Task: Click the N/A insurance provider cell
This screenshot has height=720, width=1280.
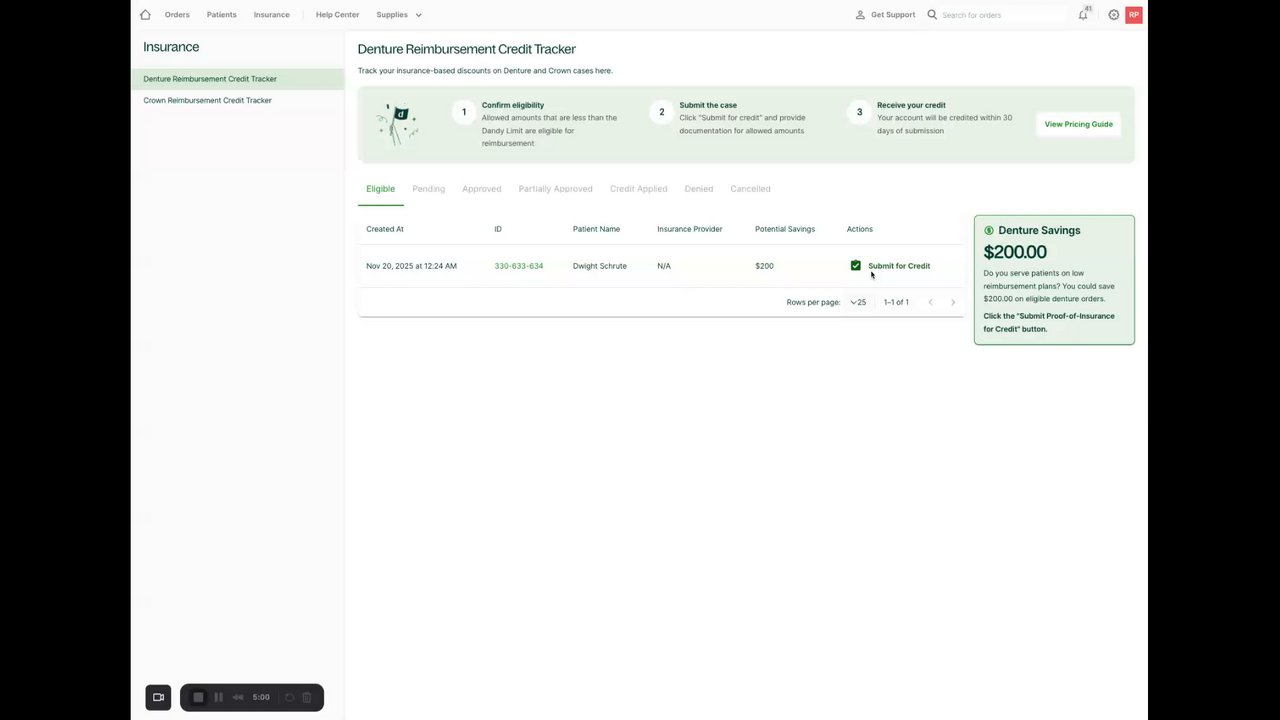Action: click(664, 266)
